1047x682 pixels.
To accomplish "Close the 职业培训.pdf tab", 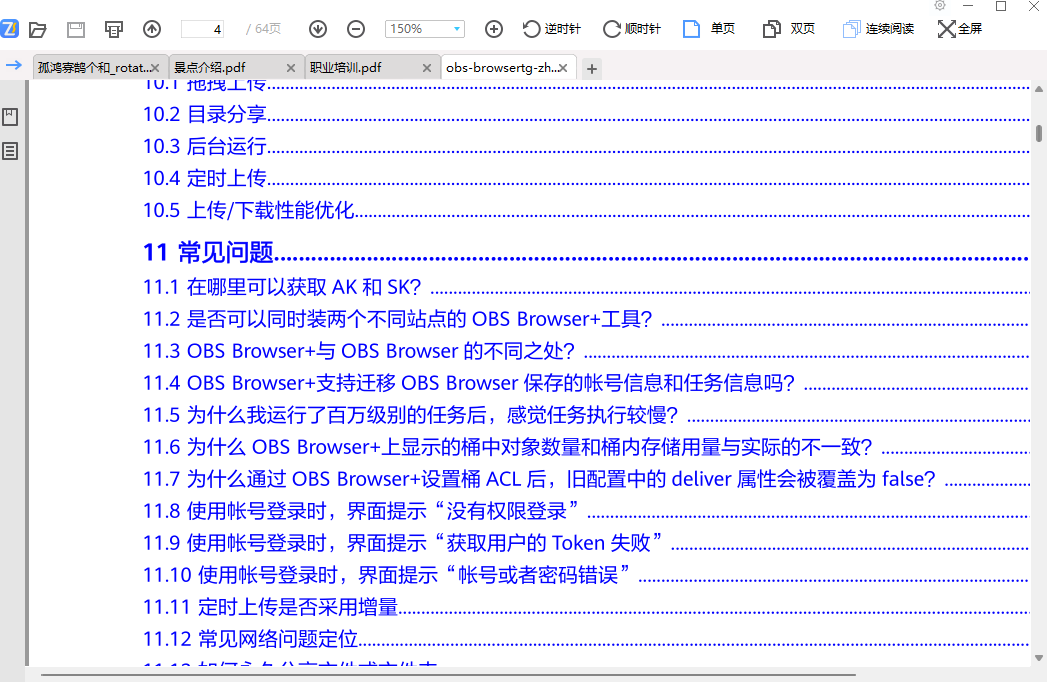I will coord(427,68).
